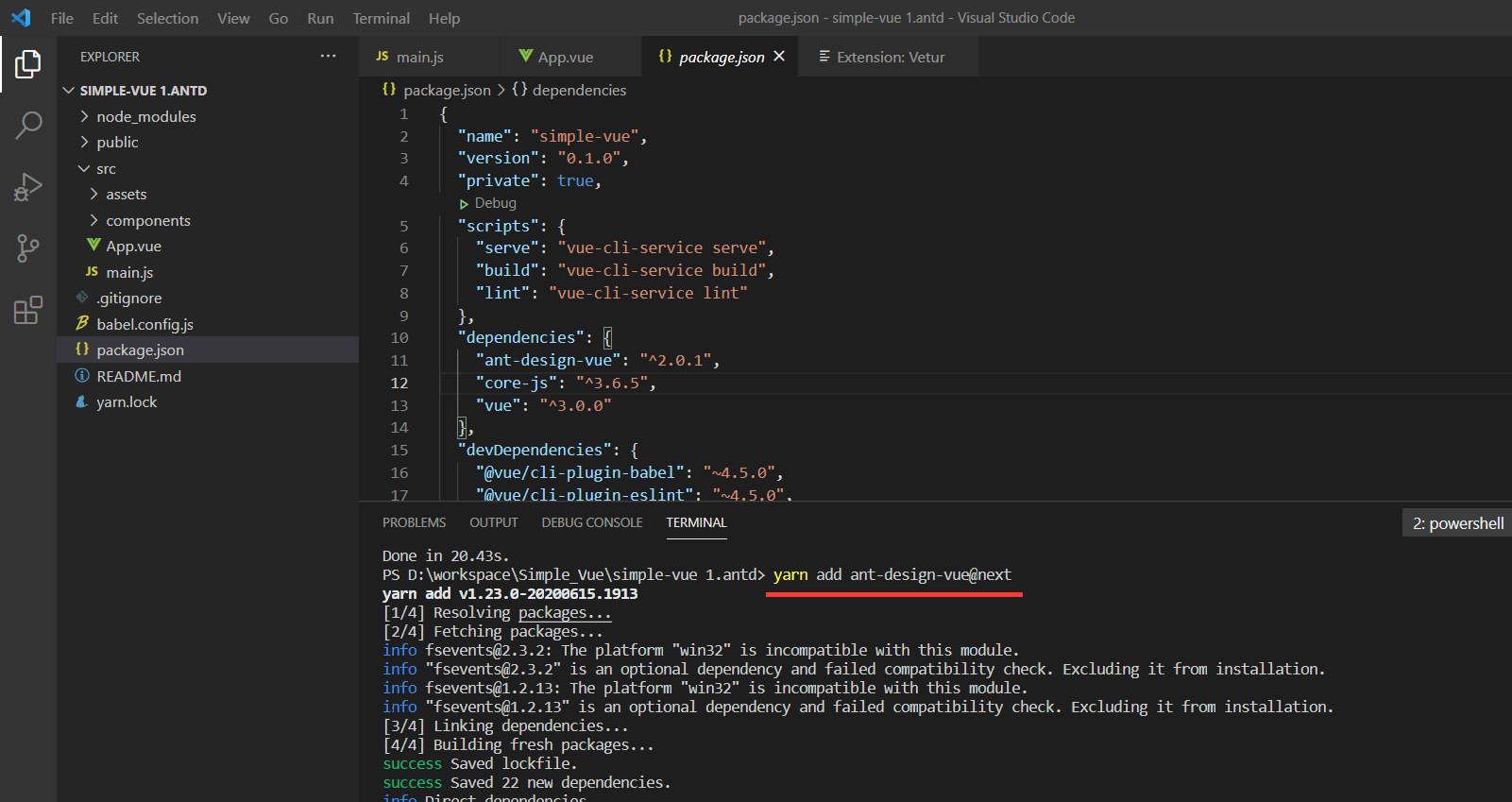Click the JS icon beside main.js in explorer
This screenshot has height=802, width=1512.
click(92, 272)
